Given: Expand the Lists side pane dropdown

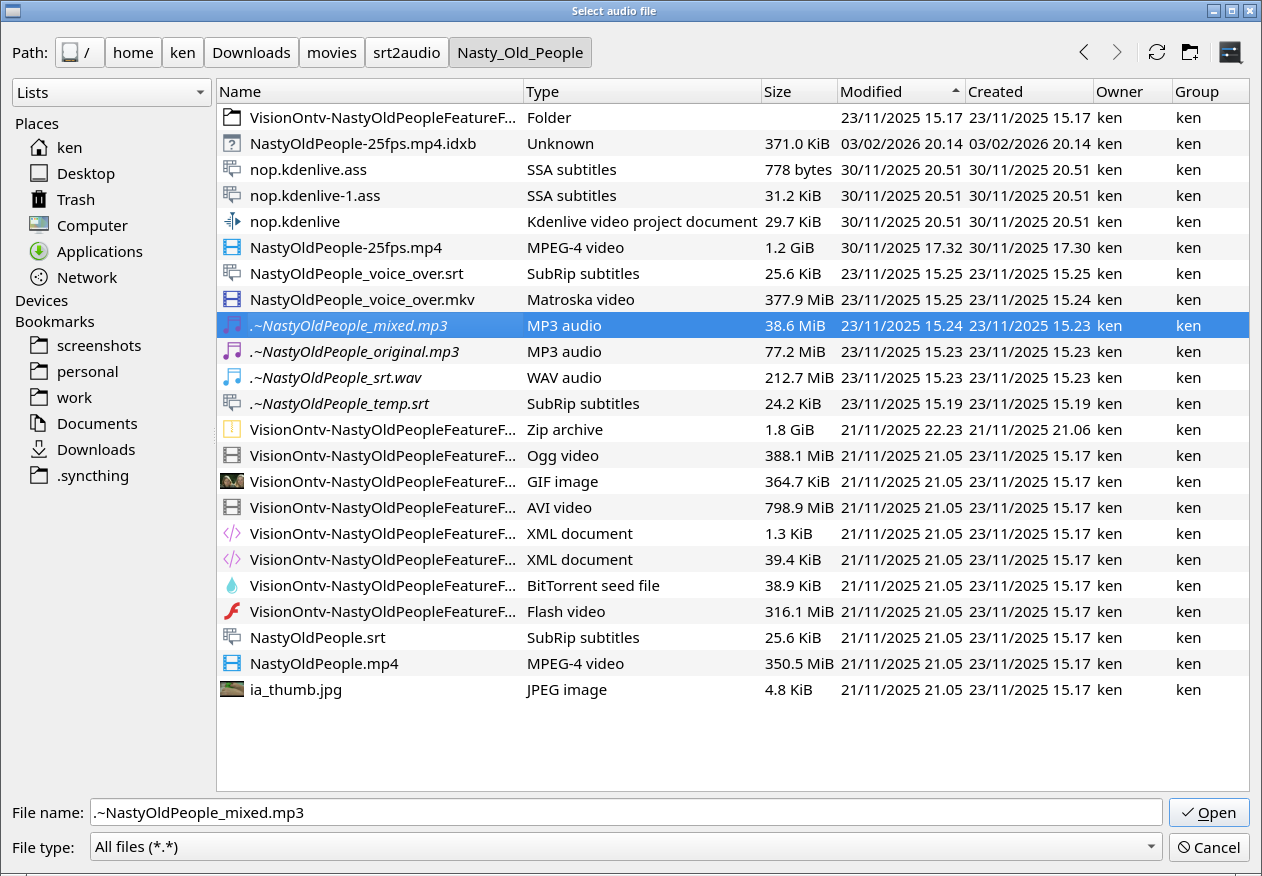Looking at the screenshot, I should point(111,93).
